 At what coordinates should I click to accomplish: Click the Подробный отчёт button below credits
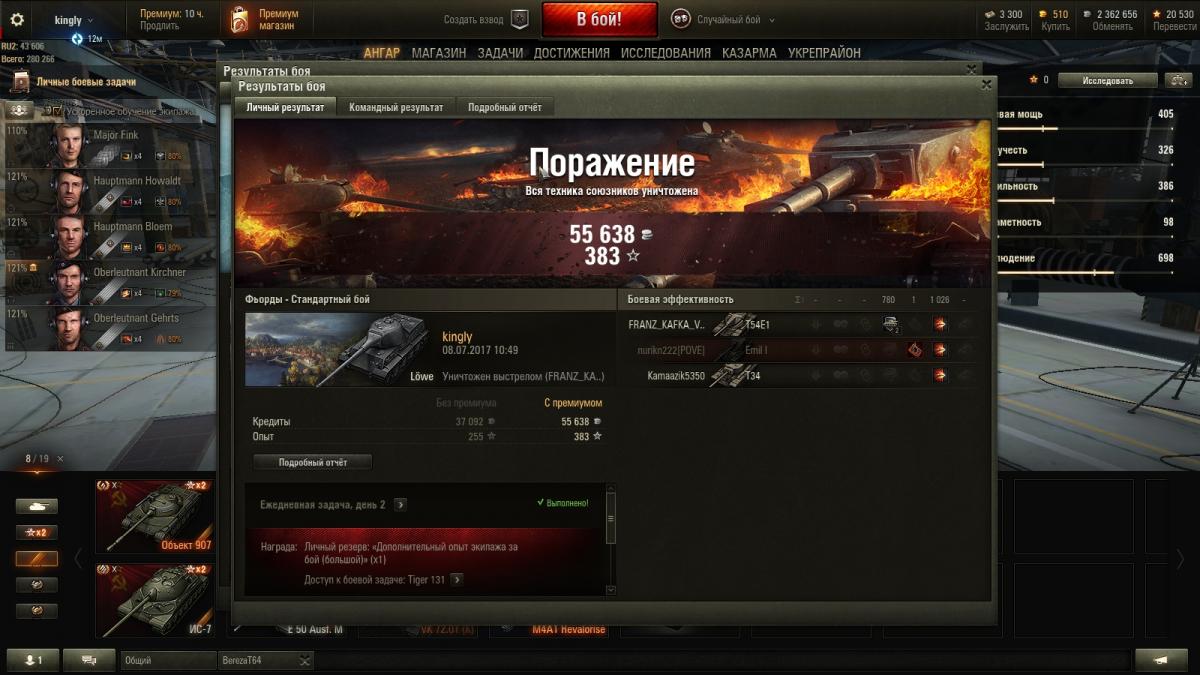[313, 462]
